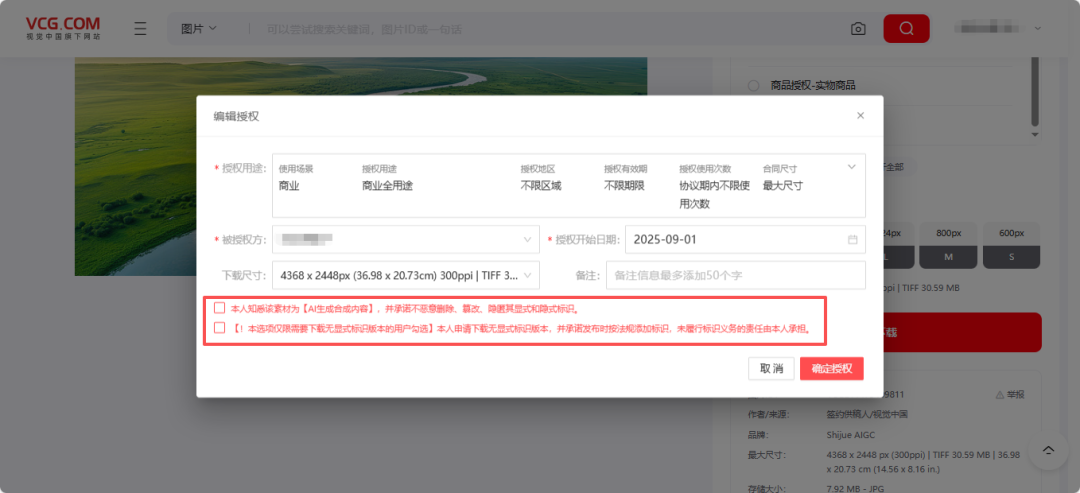Open the user account dropdown arrow
The width and height of the screenshot is (1080, 493).
(1037, 29)
